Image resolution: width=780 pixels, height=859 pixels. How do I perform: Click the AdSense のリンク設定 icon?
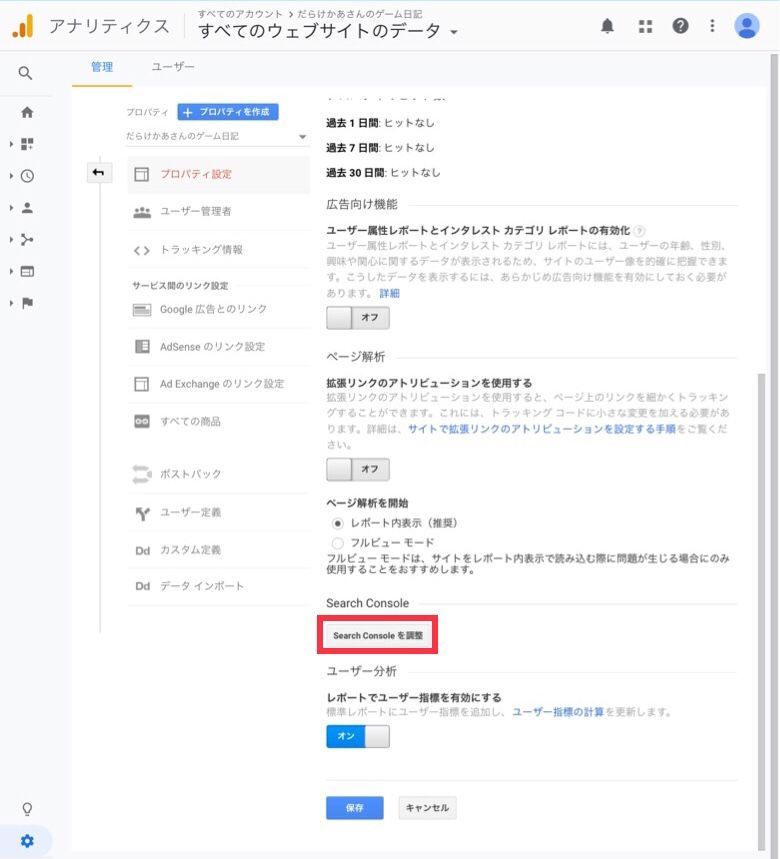142,347
